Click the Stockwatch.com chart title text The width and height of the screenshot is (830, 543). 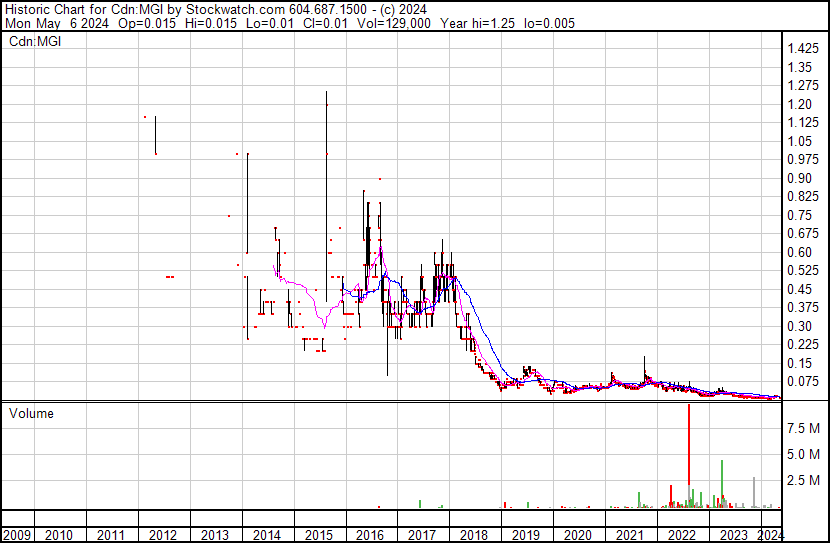(x=236, y=10)
